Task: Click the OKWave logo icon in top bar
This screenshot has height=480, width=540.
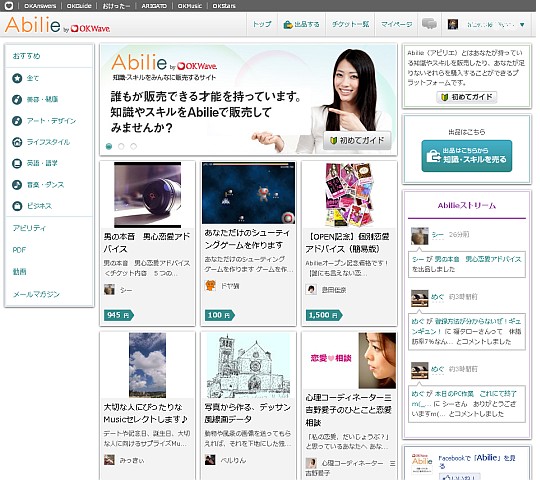Action: click(9, 6)
